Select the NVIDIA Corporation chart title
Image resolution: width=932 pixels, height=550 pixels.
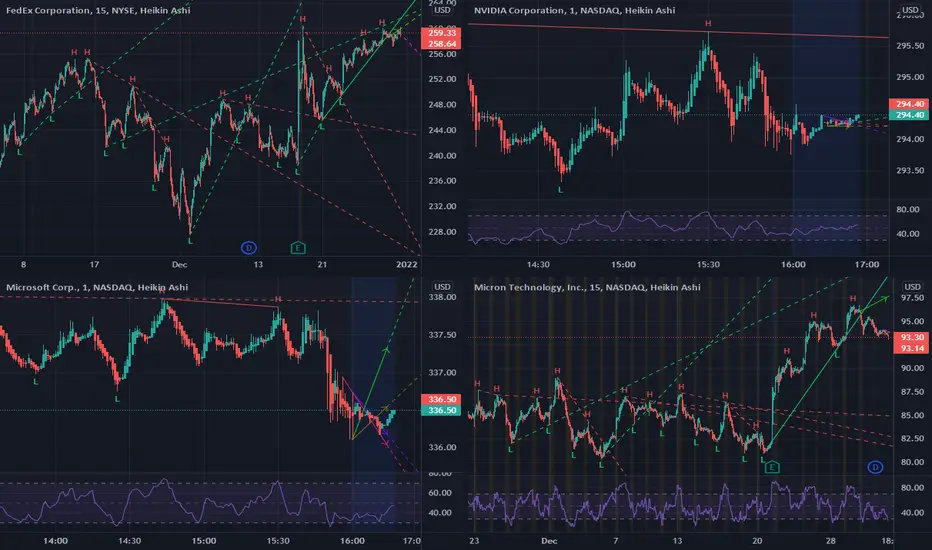pos(574,10)
